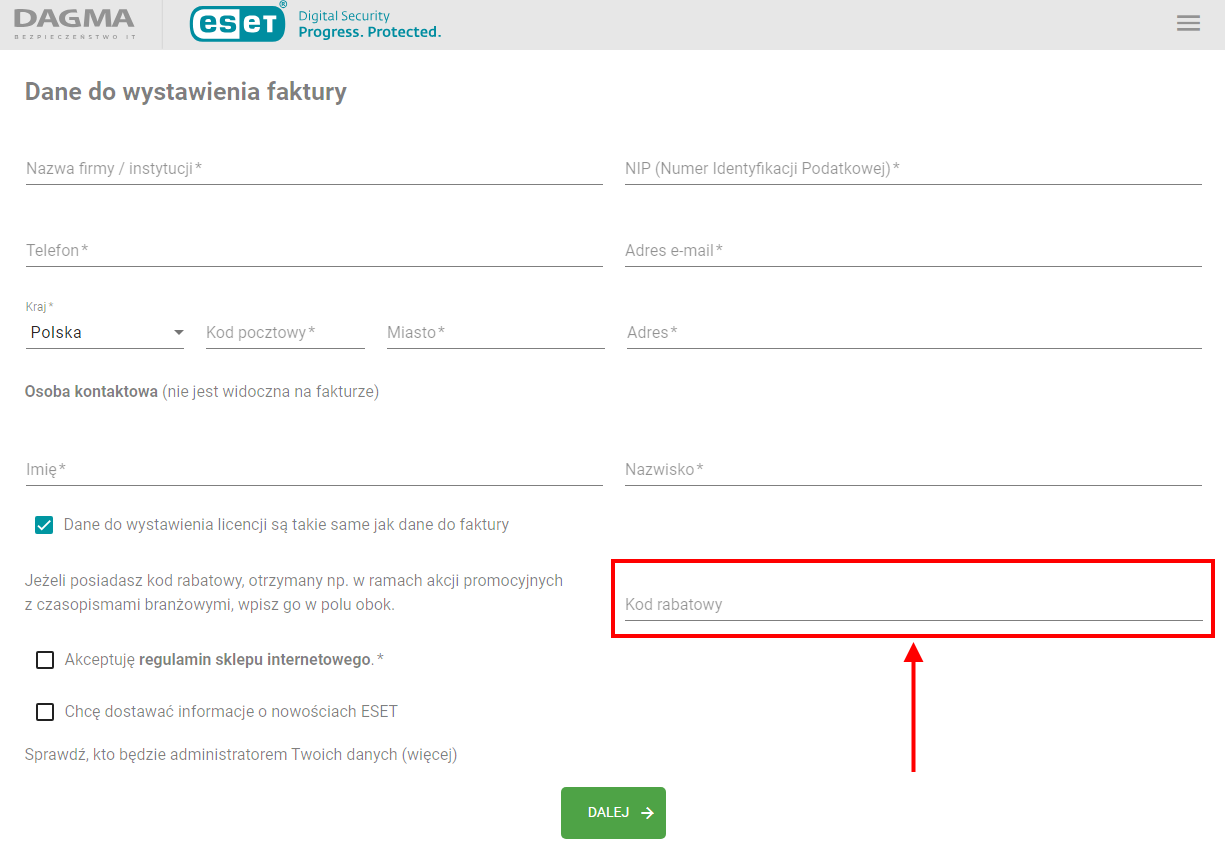Click the green DALEJ button
The image size is (1225, 846).
(x=613, y=813)
